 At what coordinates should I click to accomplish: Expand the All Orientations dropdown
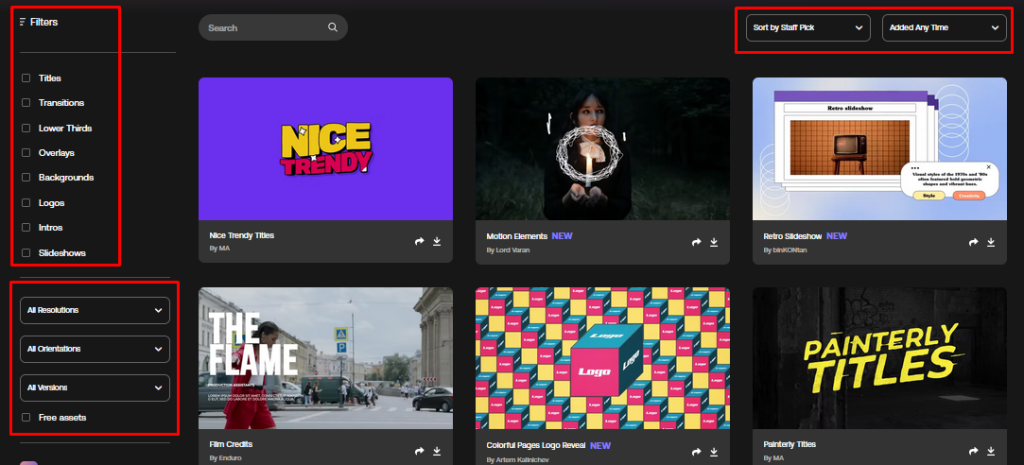95,349
